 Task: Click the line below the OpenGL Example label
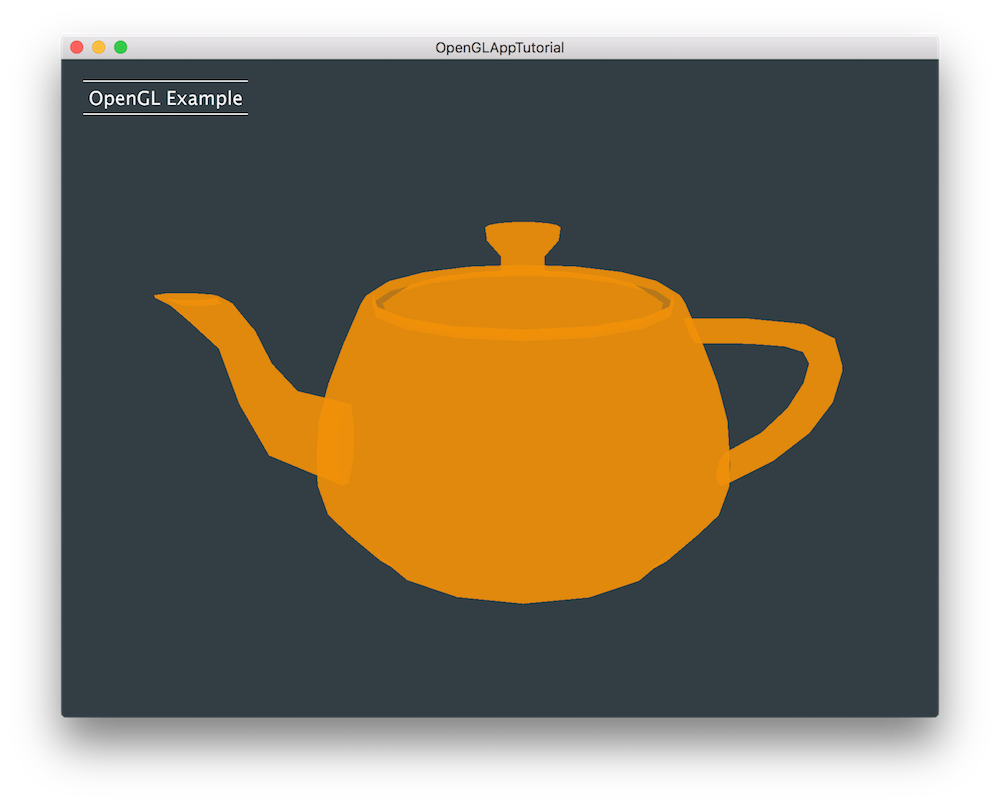[166, 114]
